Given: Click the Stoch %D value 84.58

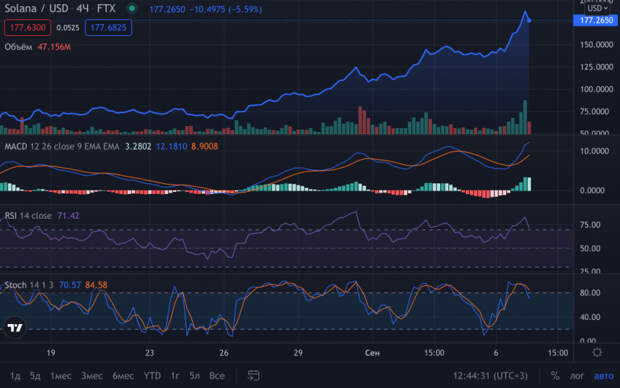Looking at the screenshot, I should click(96, 285).
